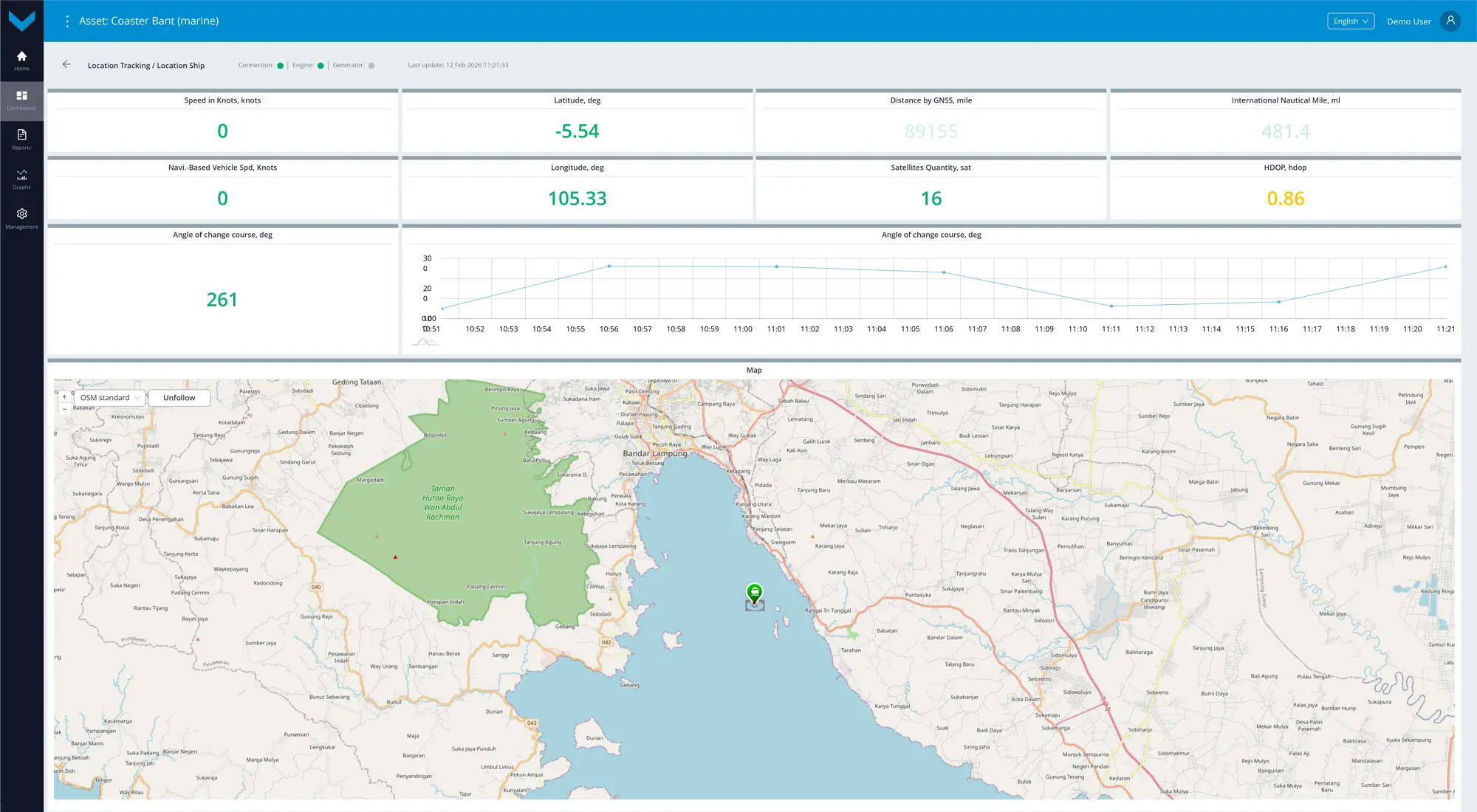1477x812 pixels.
Task: Click the ship marker on map
Action: pyautogui.click(x=754, y=593)
